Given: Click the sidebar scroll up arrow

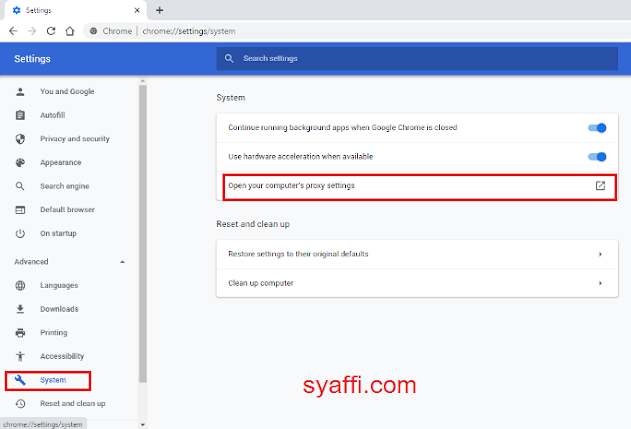Looking at the screenshot, I should (x=143, y=81).
